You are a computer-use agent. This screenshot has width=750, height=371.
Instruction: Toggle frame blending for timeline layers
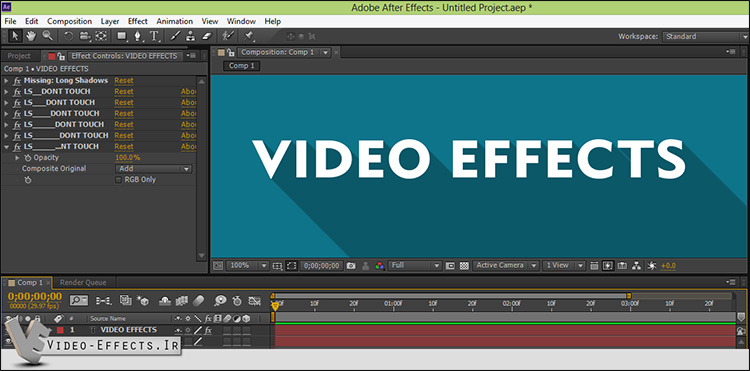tap(182, 301)
